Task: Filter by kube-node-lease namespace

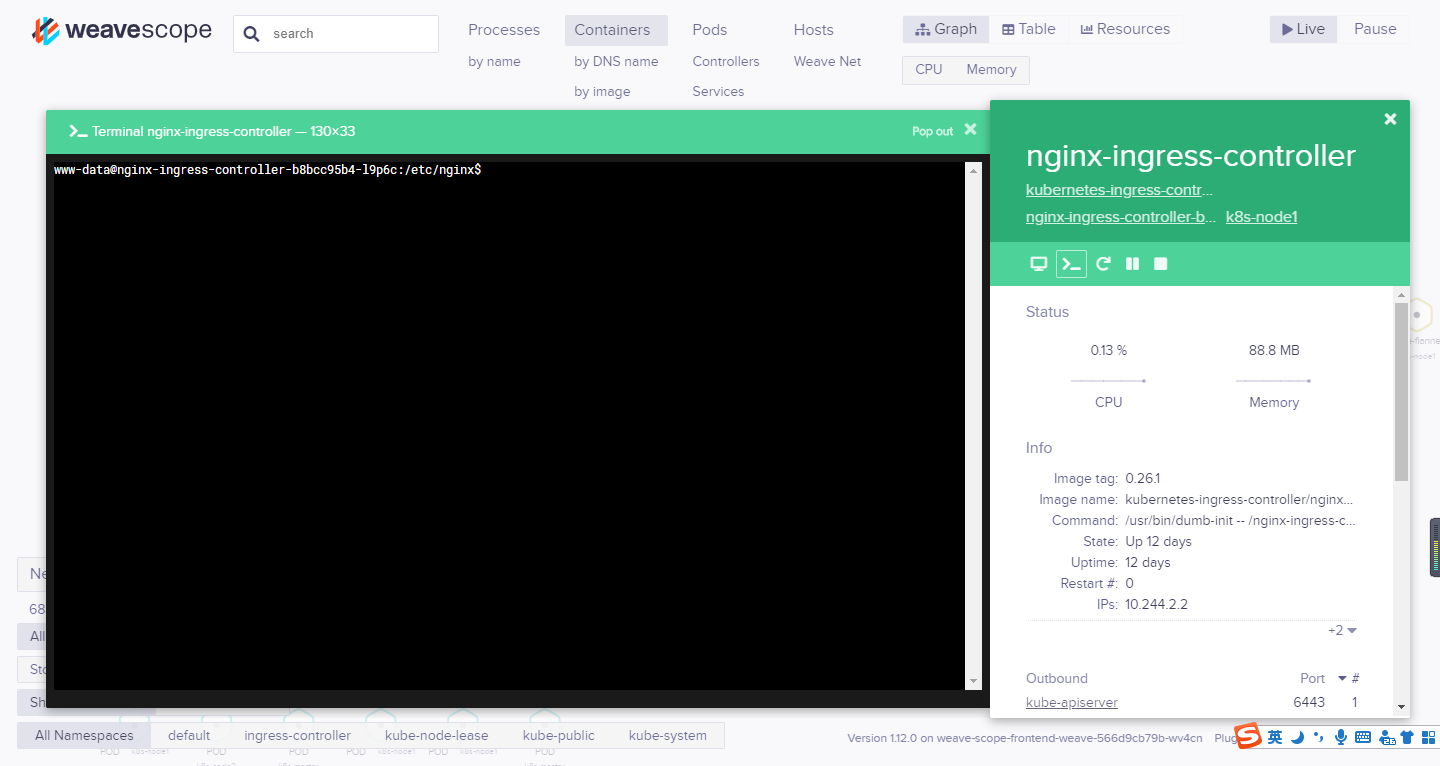Action: point(436,735)
